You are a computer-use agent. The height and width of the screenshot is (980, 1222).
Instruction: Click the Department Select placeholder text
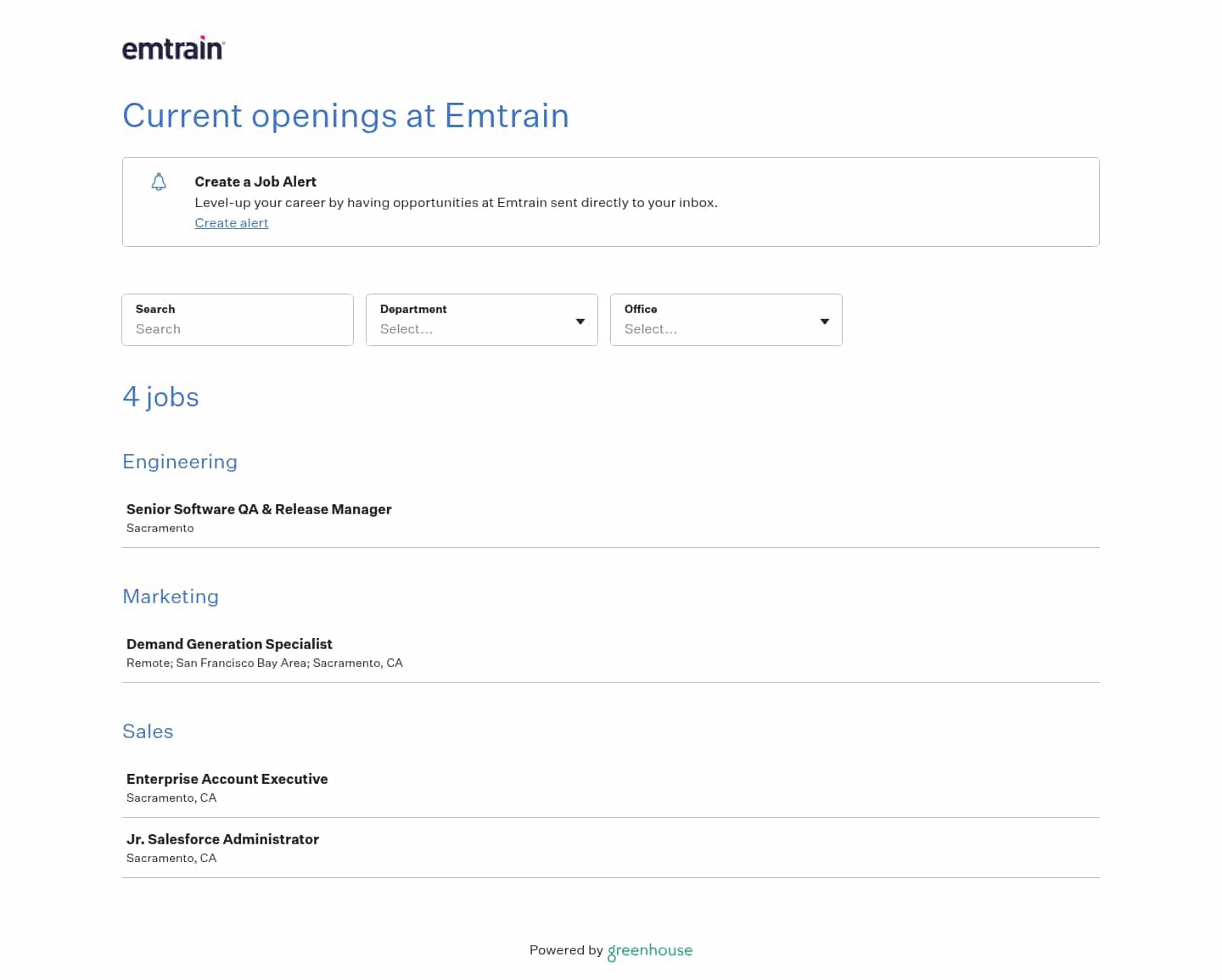point(406,329)
